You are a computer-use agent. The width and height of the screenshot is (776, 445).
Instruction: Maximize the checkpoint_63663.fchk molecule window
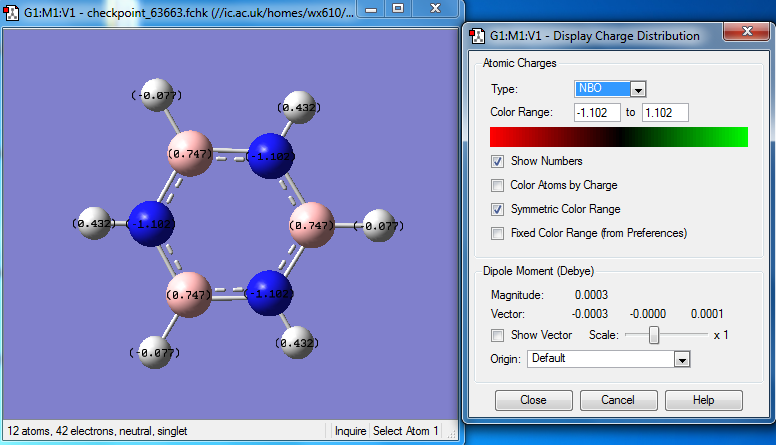click(398, 8)
